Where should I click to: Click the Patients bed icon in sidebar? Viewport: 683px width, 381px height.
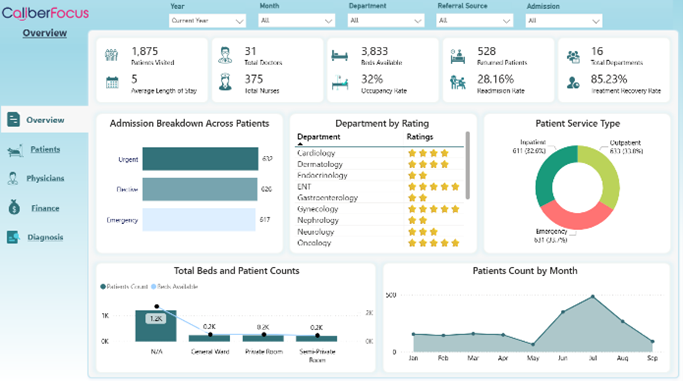pyautogui.click(x=15, y=151)
